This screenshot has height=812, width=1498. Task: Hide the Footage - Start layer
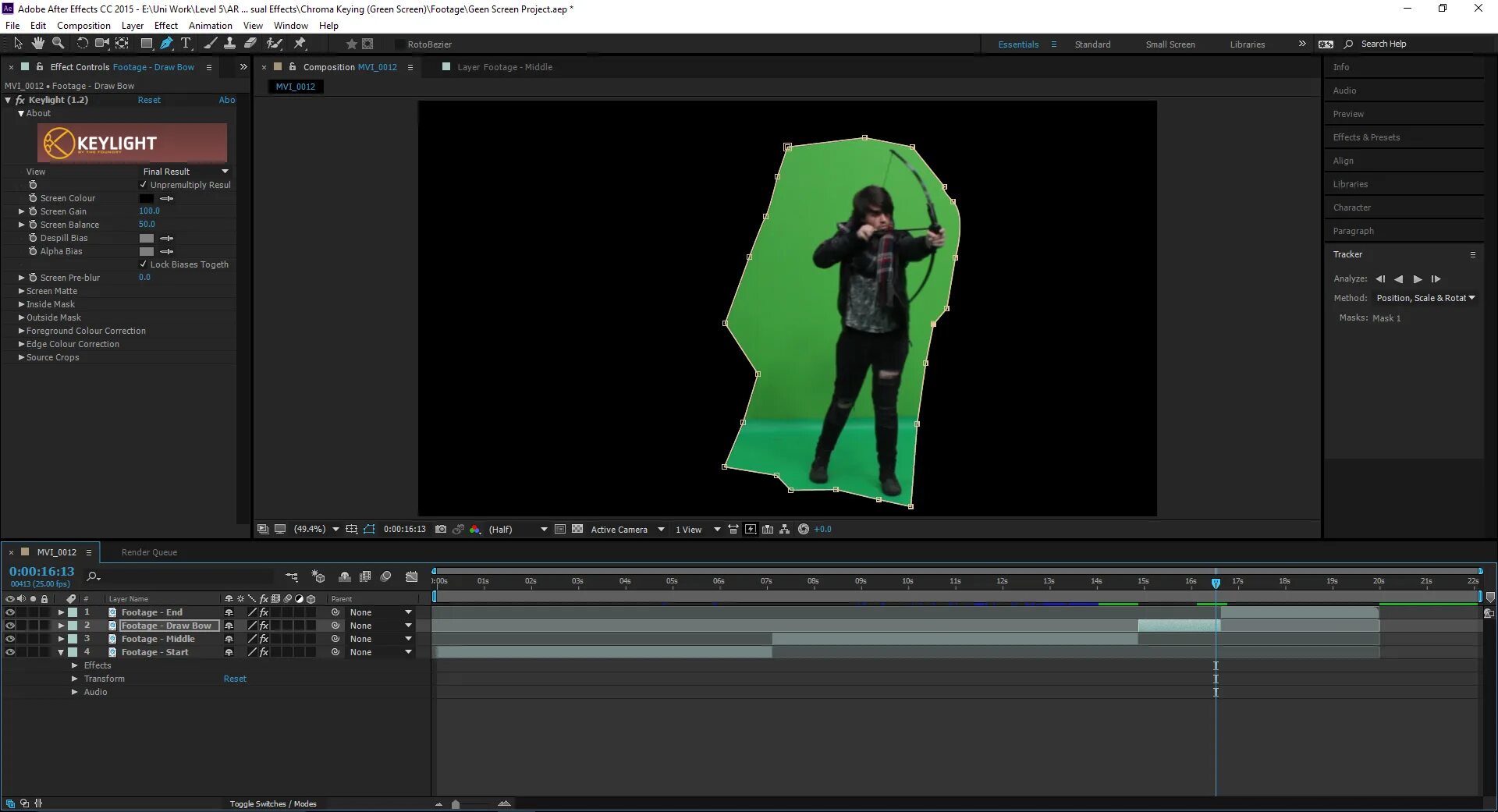10,652
